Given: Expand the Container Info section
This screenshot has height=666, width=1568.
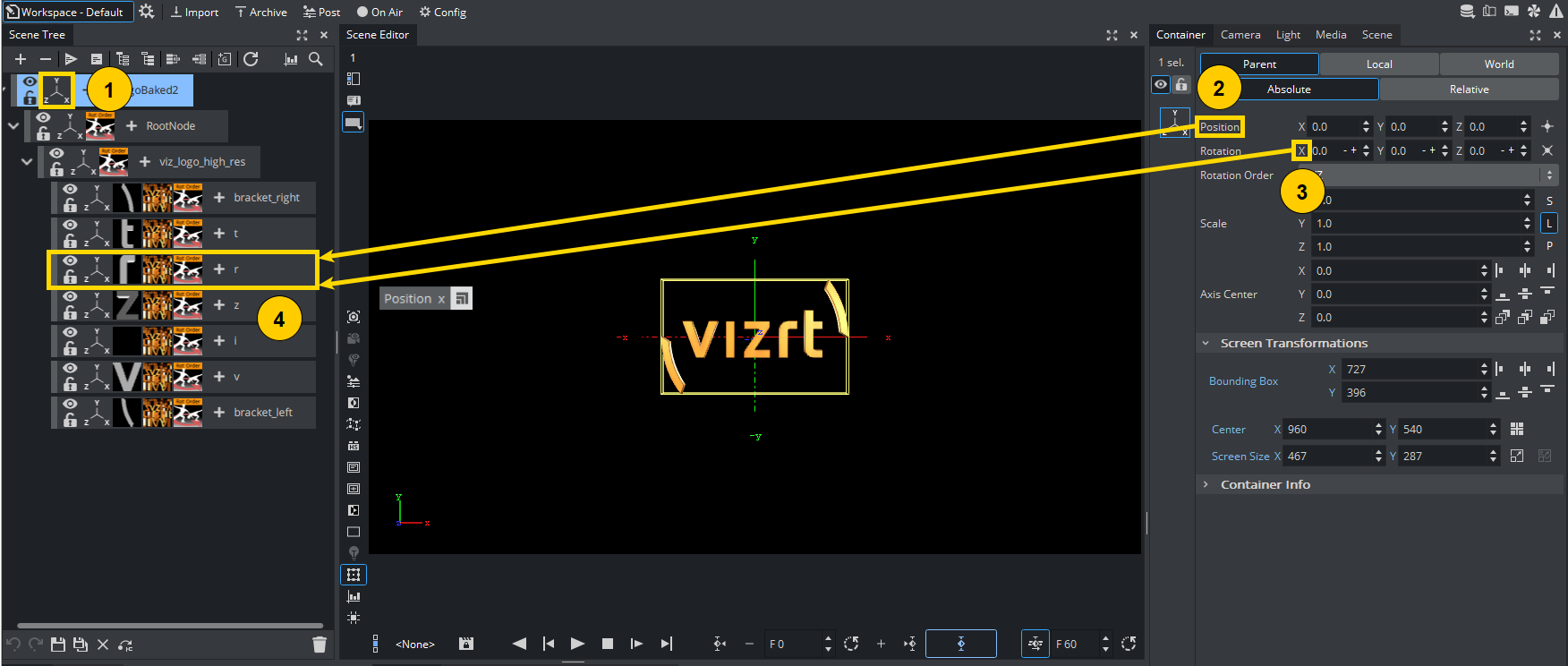Looking at the screenshot, I should pos(1206,484).
